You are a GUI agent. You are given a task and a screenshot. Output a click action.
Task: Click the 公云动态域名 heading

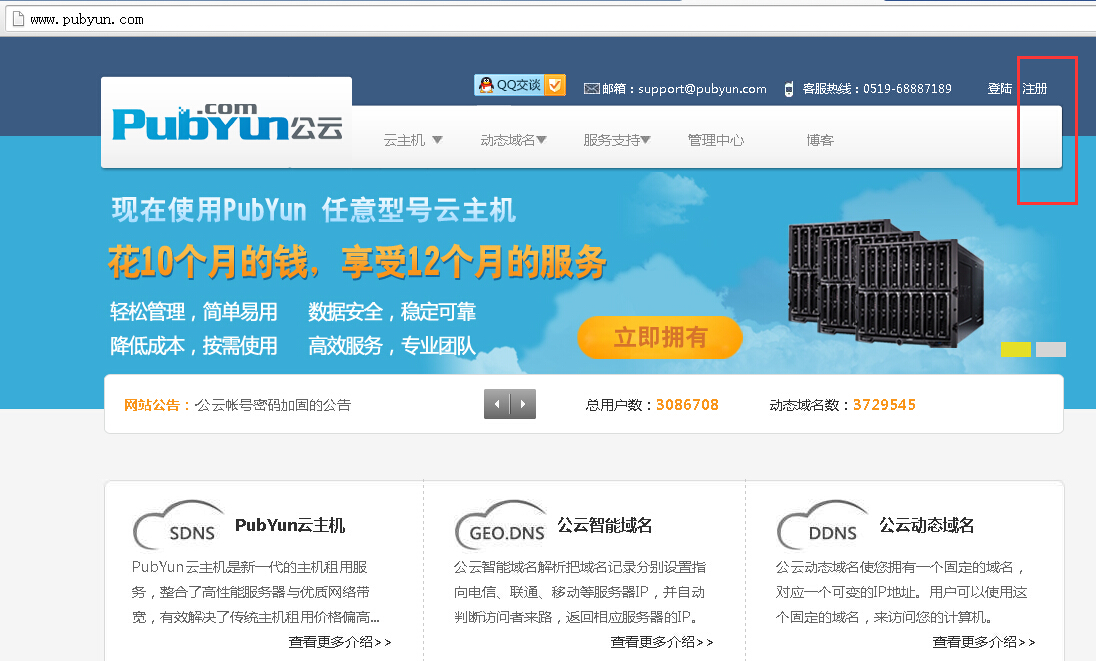927,525
